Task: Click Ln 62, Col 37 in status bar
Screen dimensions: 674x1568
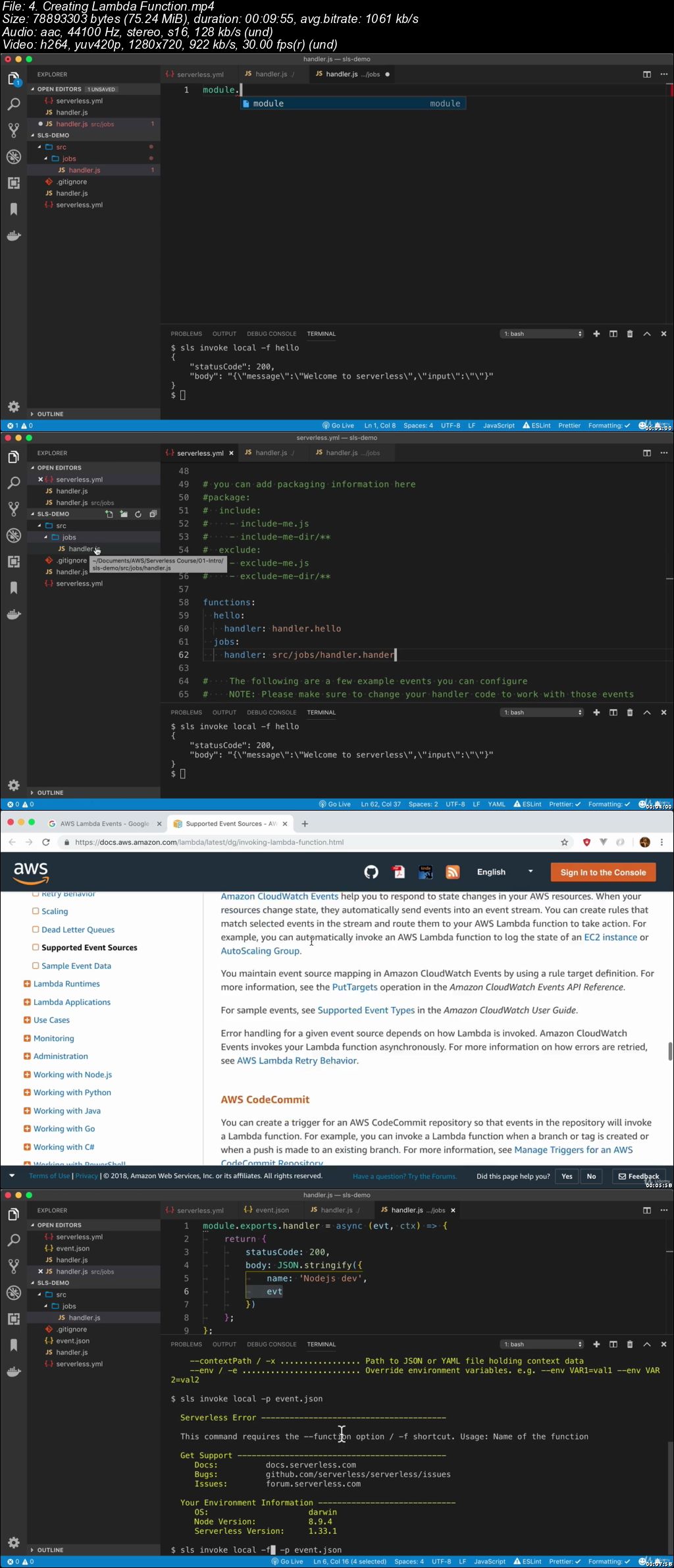Action: pyautogui.click(x=380, y=804)
